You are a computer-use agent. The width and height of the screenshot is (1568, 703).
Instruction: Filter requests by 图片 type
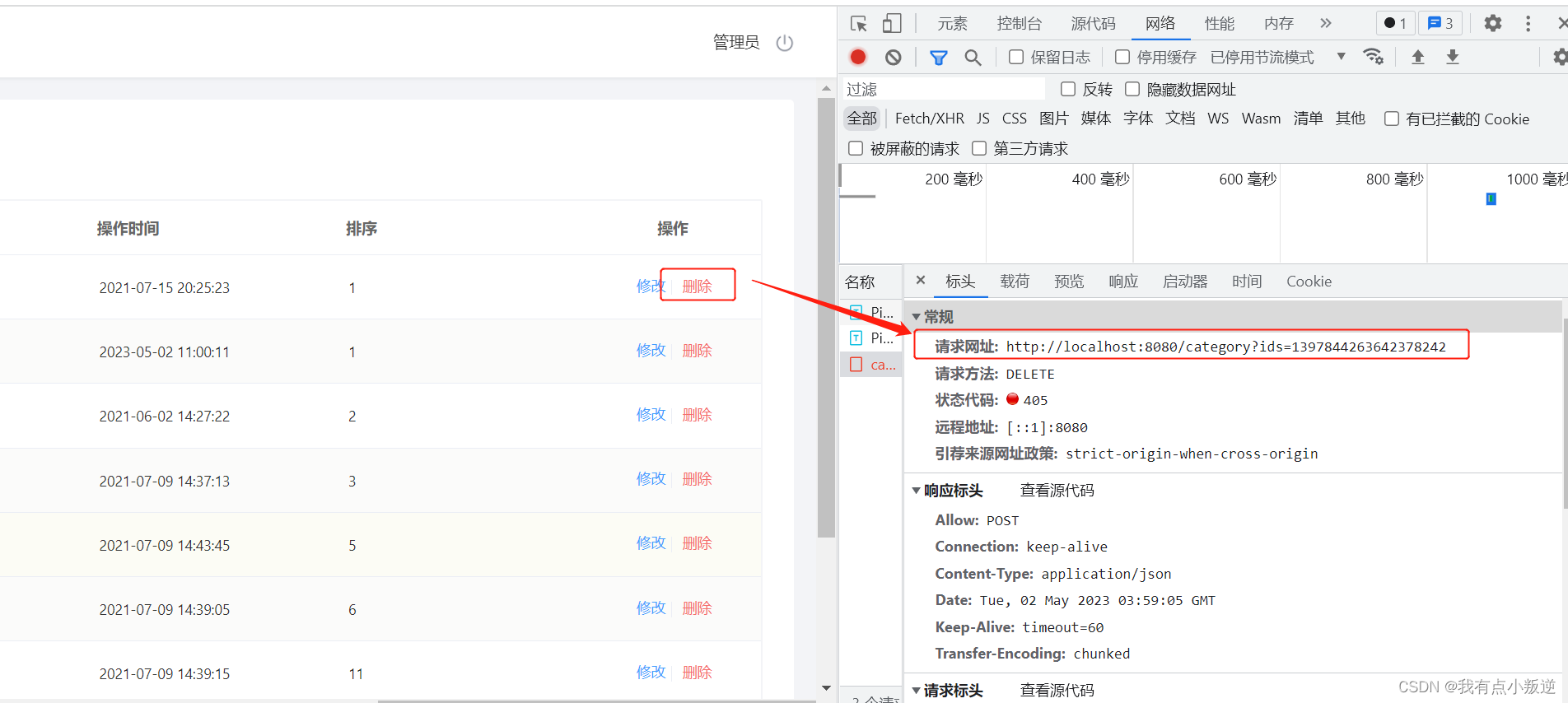coord(1054,119)
